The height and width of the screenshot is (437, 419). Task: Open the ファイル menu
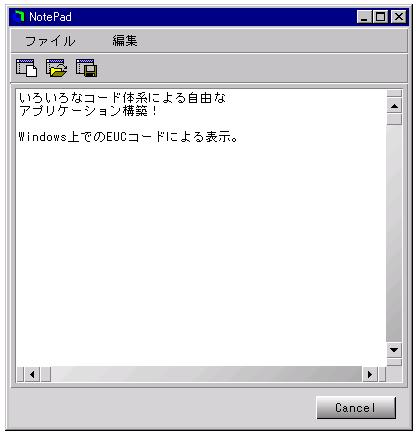[x=50, y=41]
